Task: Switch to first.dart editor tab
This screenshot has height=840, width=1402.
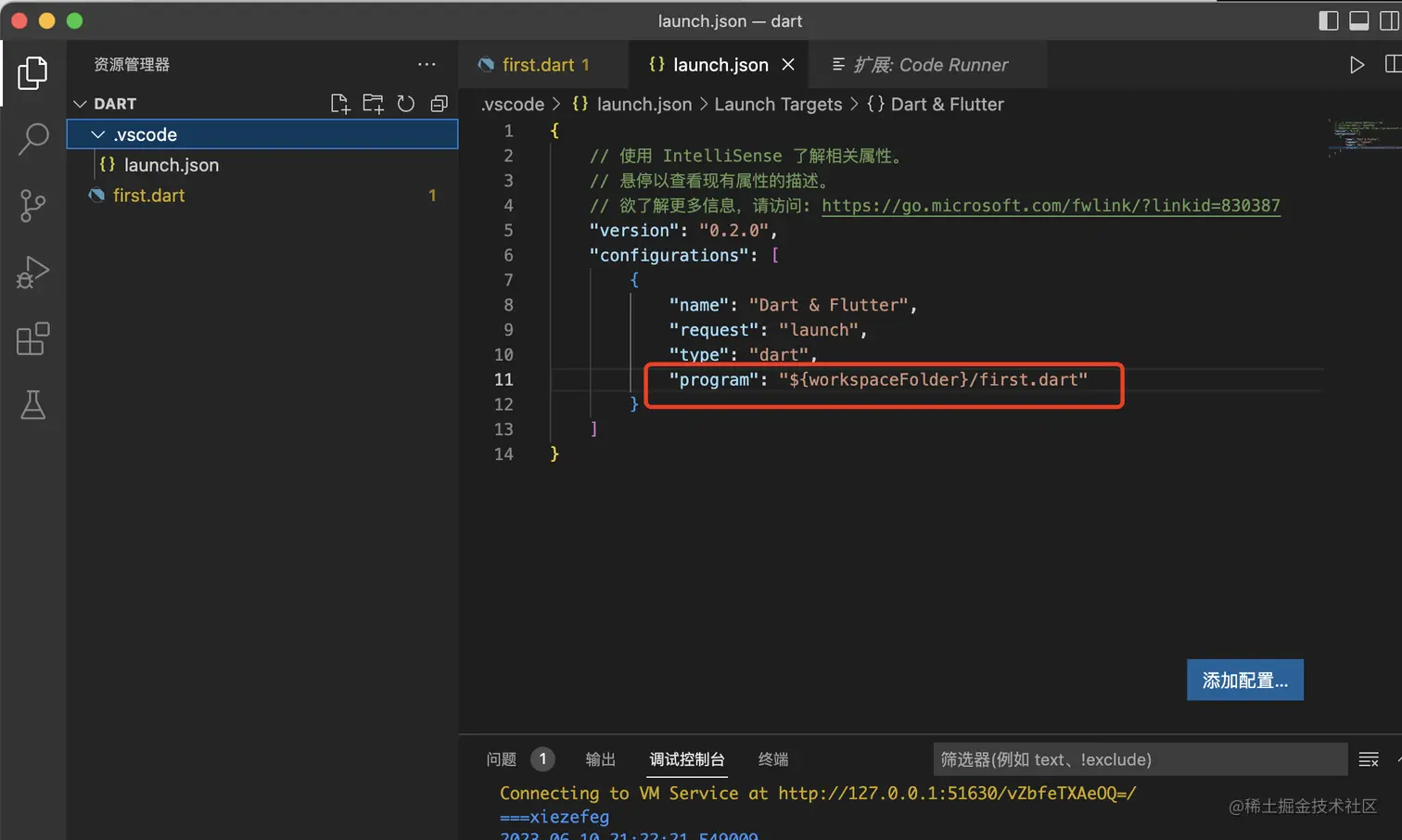Action: pos(544,65)
